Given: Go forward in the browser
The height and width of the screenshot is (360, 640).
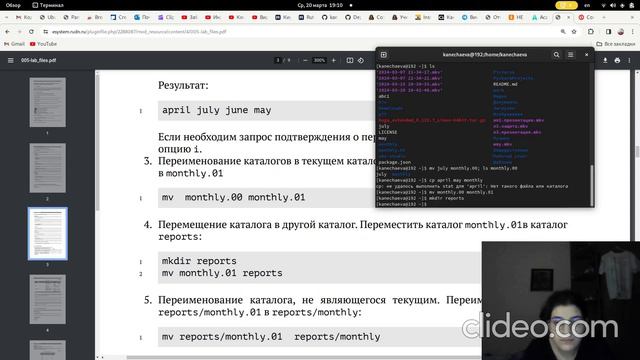Looking at the screenshot, I should click(x=19, y=31).
